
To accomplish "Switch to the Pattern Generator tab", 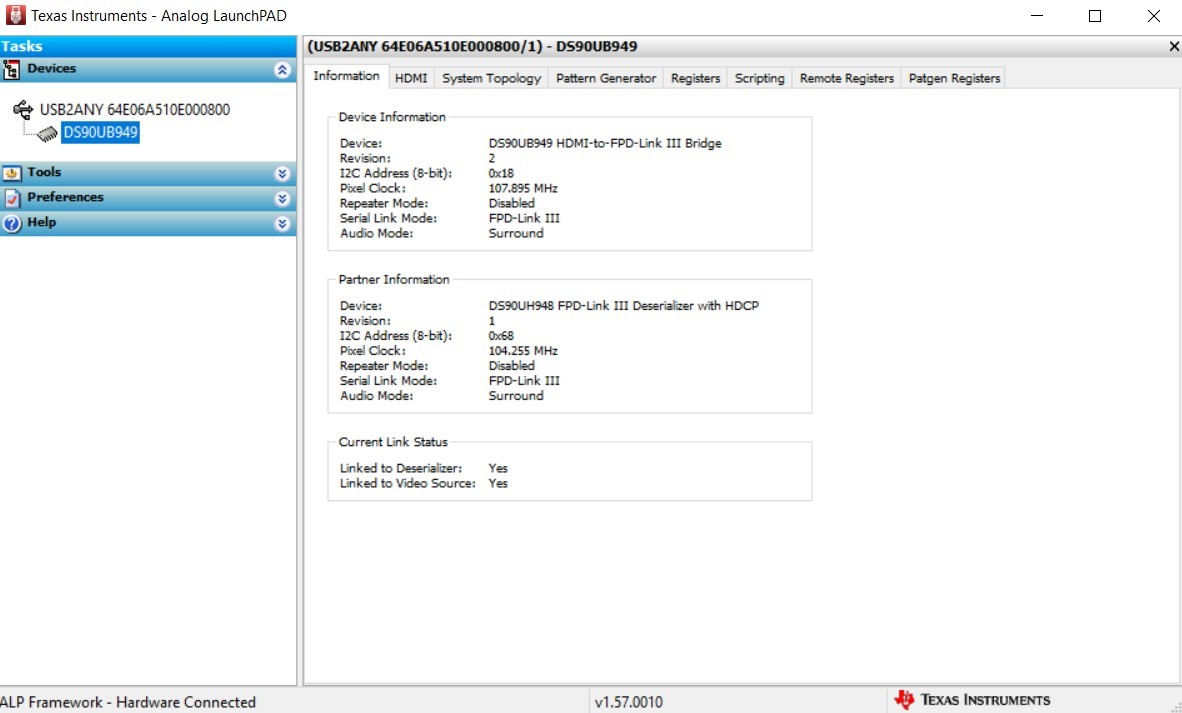I will 606,78.
